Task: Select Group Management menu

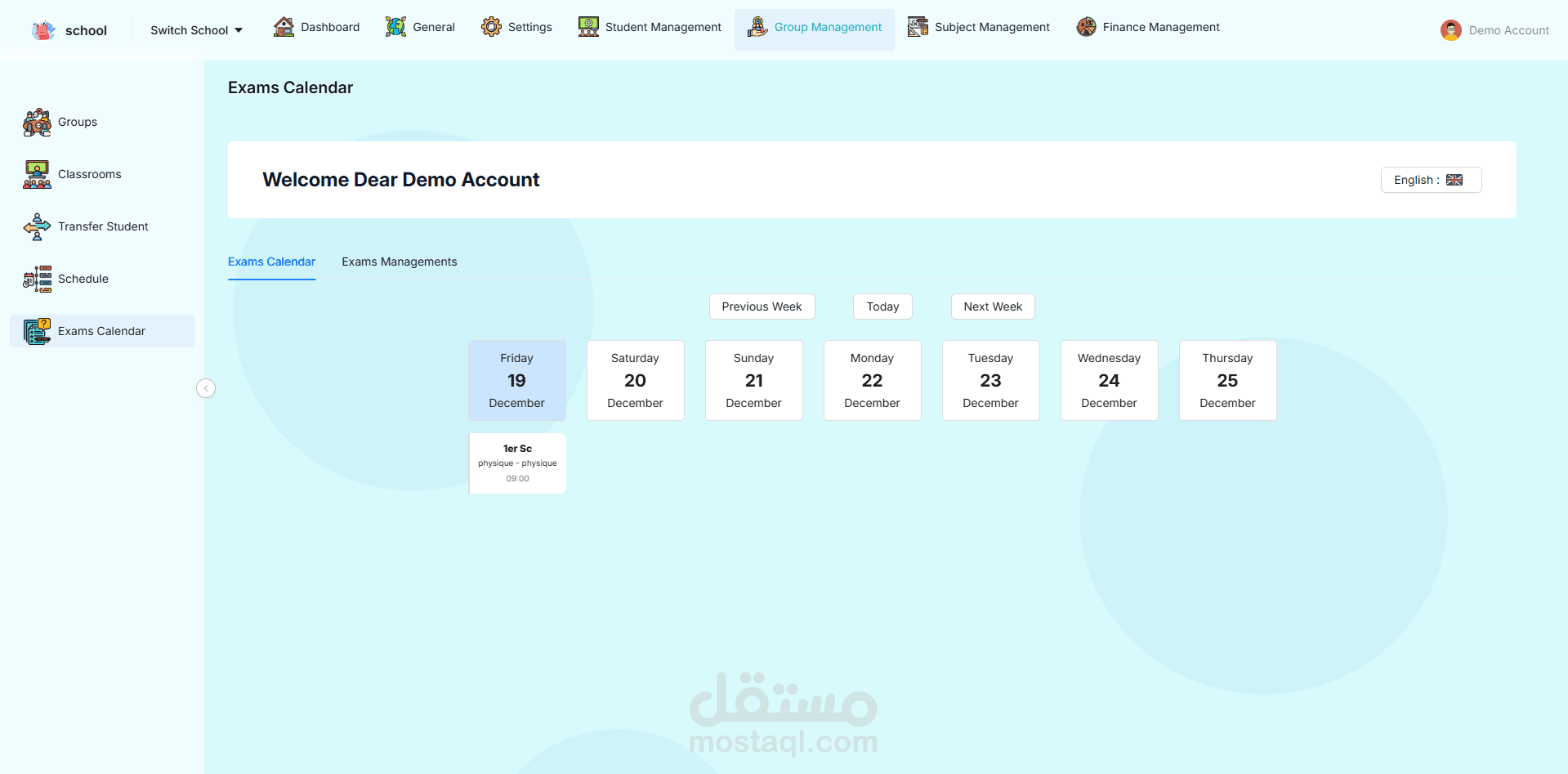Action: [x=814, y=29]
